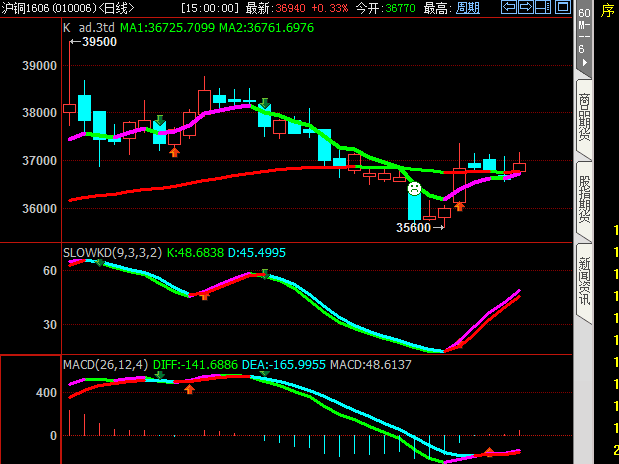Click the MA1:36725.7099 value
This screenshot has height=464, width=619.
[167, 28]
